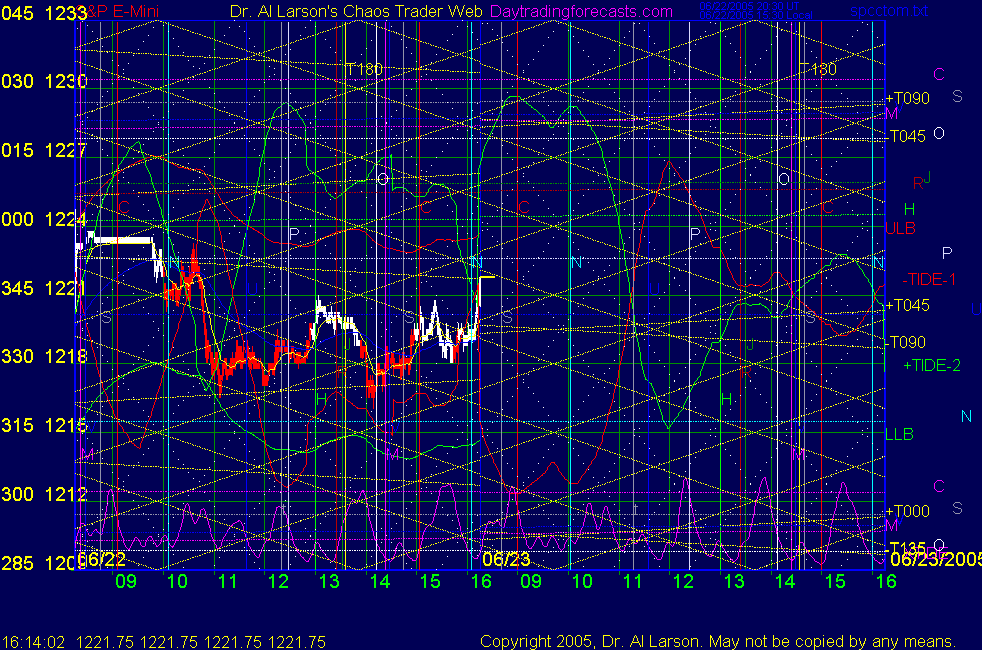The height and width of the screenshot is (650, 982).
Task: Pick the "015 1227" price axis label
Action: pyautogui.click(x=44, y=150)
